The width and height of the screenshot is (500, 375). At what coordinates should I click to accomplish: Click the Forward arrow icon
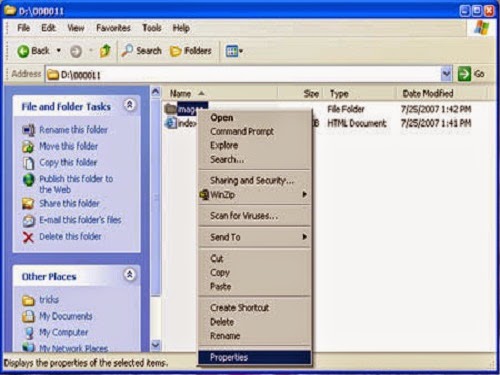pyautogui.click(x=76, y=51)
